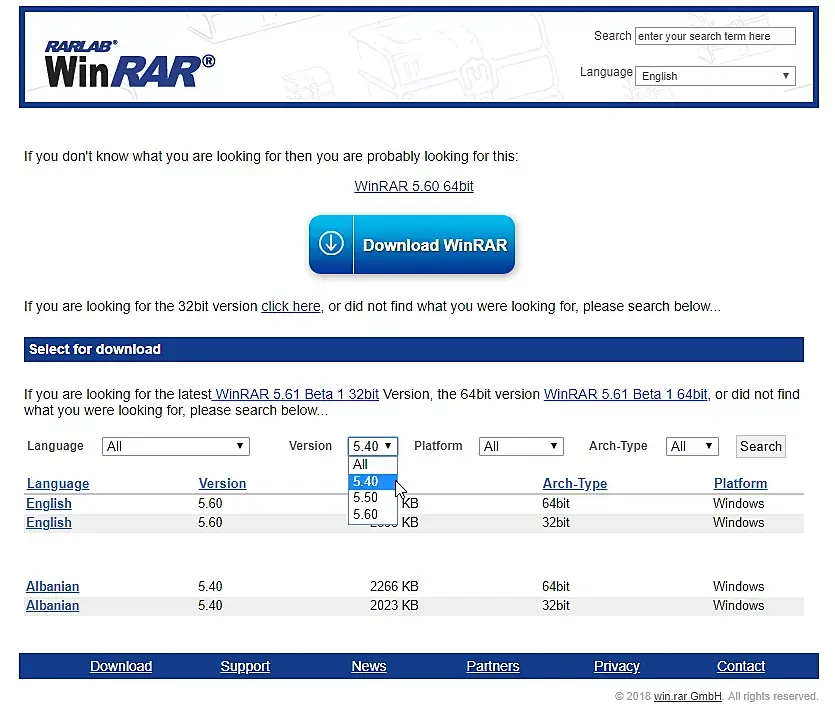This screenshot has height=719, width=835.
Task: Open the Partners footer link
Action: tap(493, 666)
